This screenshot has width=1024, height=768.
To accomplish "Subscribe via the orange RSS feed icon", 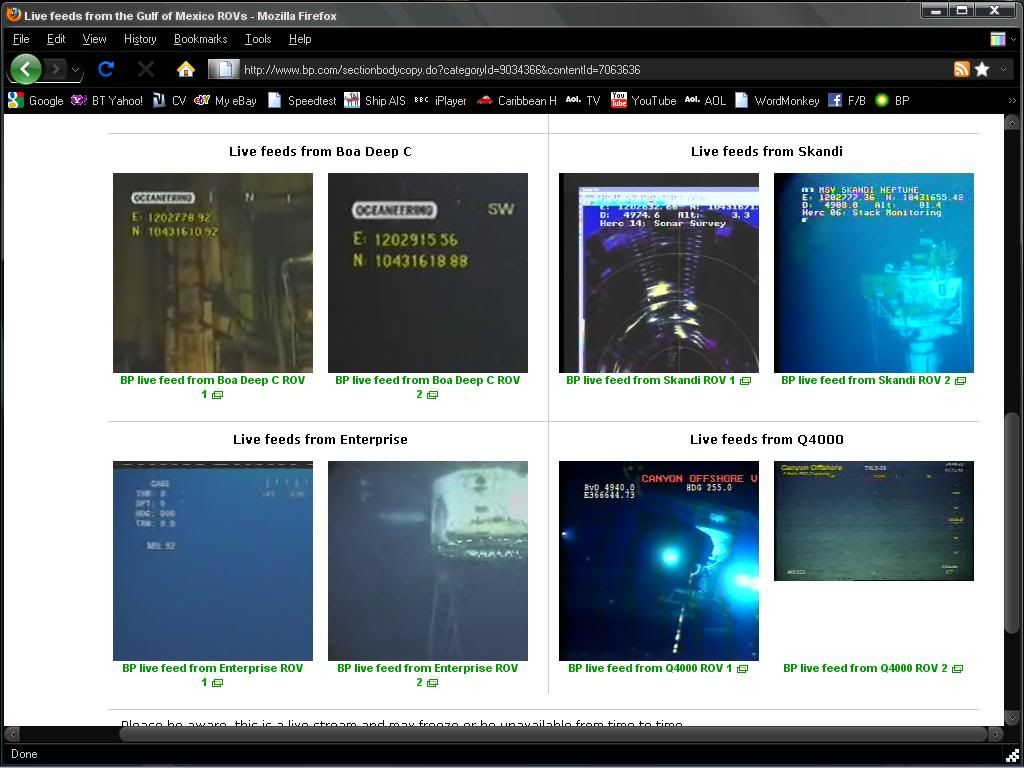I will 961,69.
